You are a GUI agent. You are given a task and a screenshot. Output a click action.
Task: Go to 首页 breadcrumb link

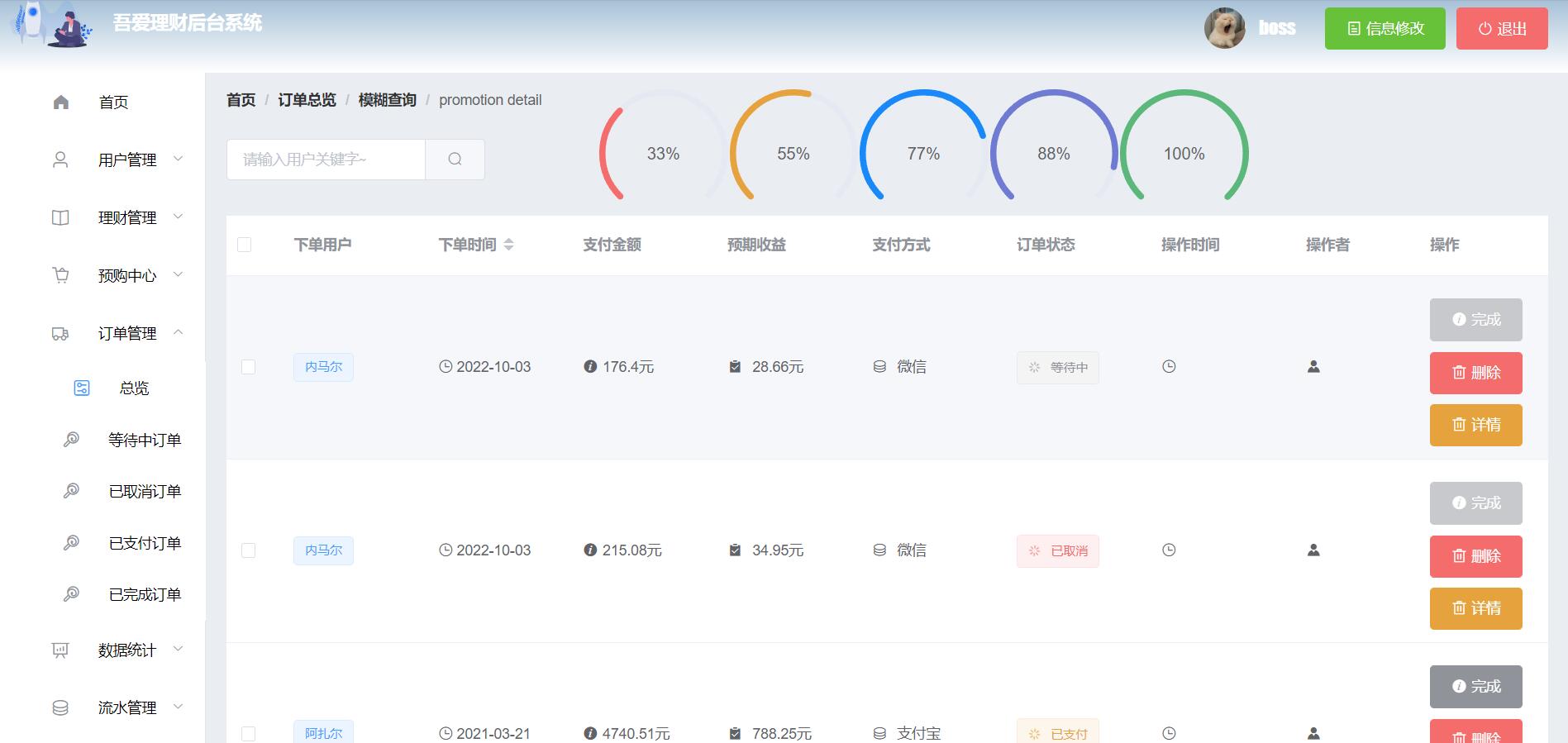pos(241,100)
